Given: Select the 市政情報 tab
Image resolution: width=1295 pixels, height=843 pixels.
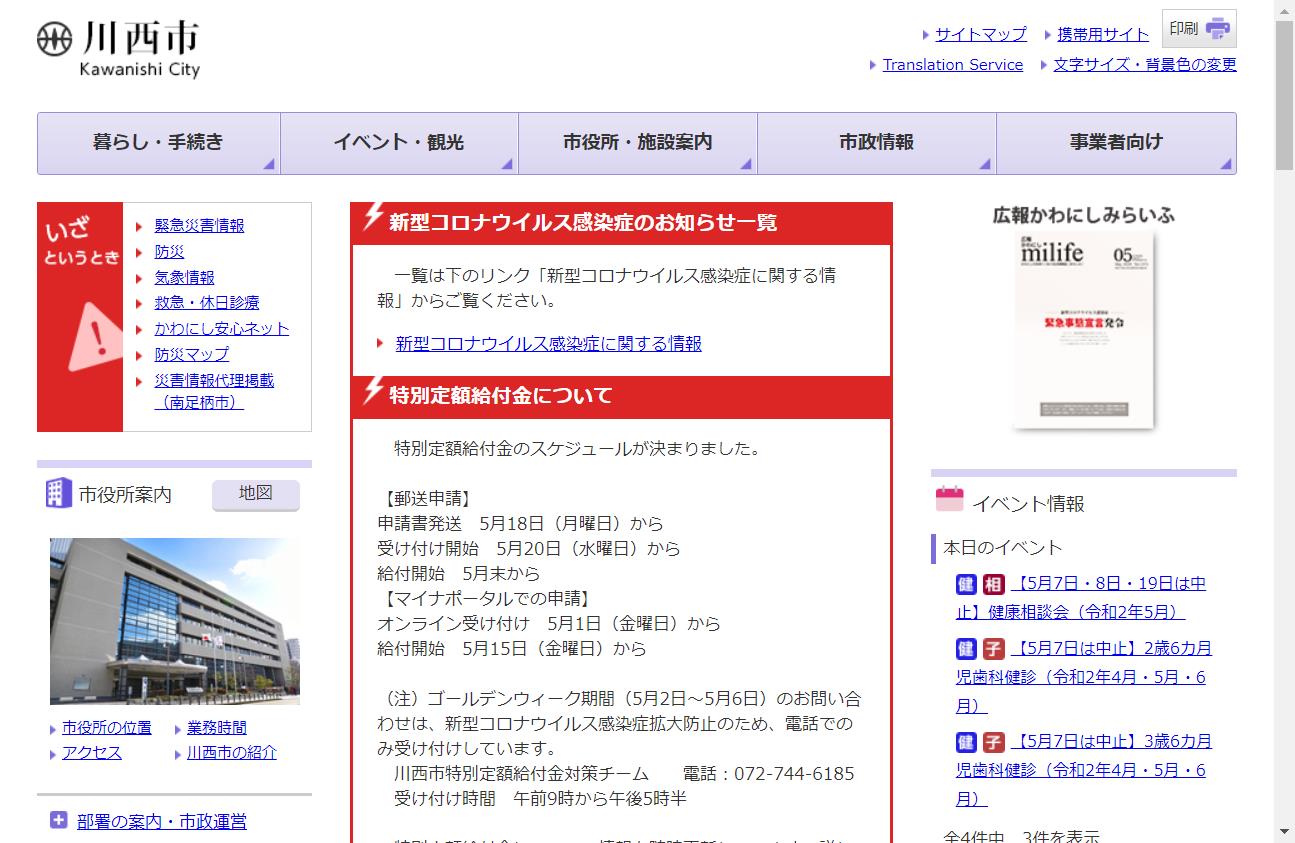Looking at the screenshot, I should pyautogui.click(x=877, y=142).
